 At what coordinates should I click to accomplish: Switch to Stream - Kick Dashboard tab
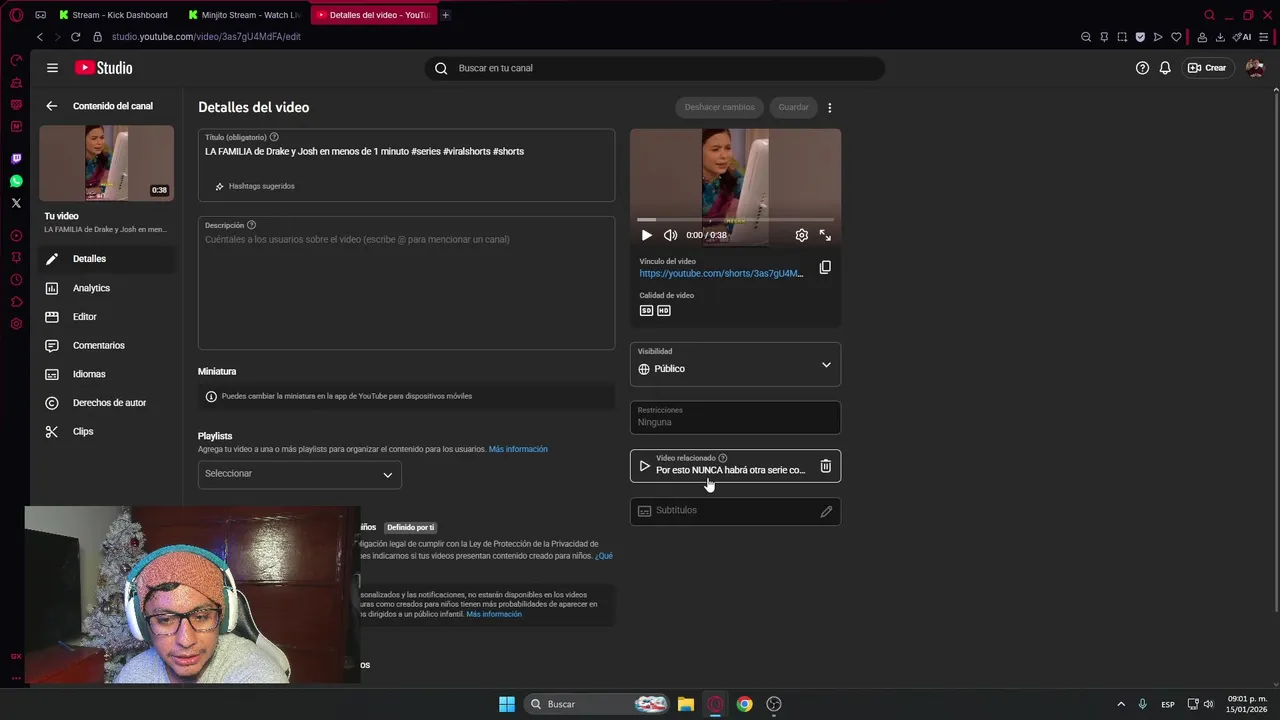115,15
